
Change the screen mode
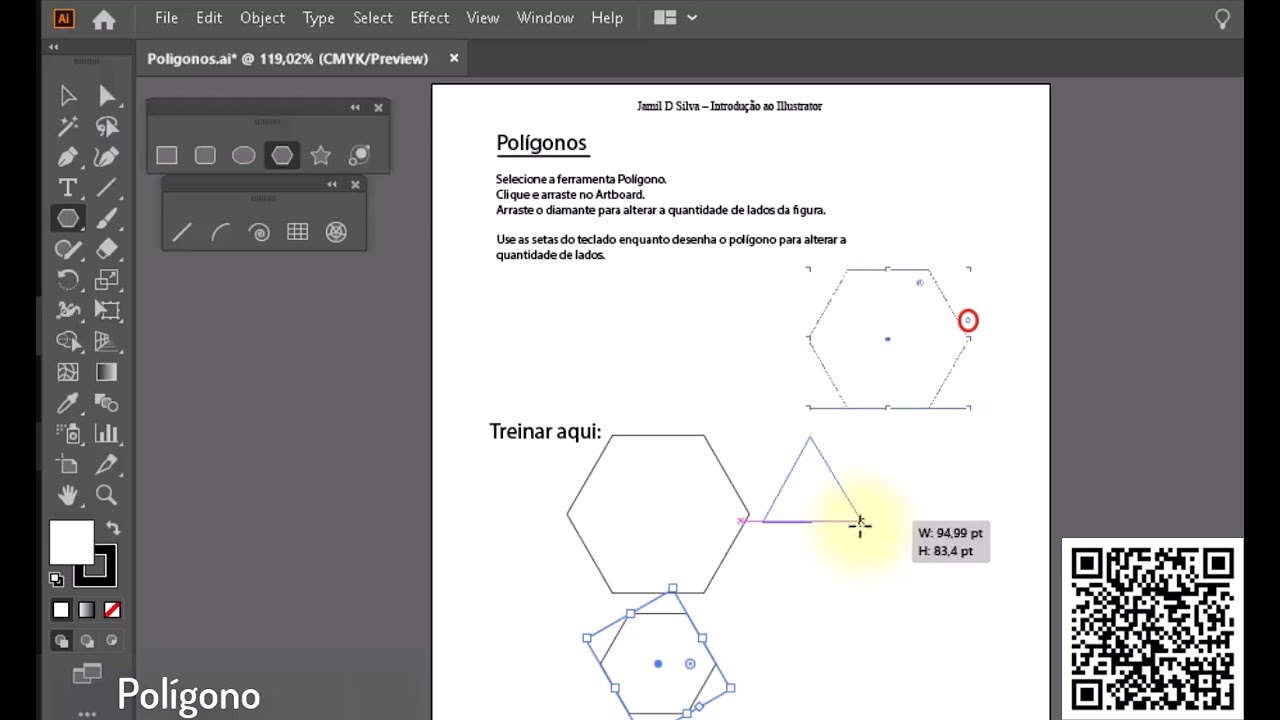pyautogui.click(x=87, y=674)
